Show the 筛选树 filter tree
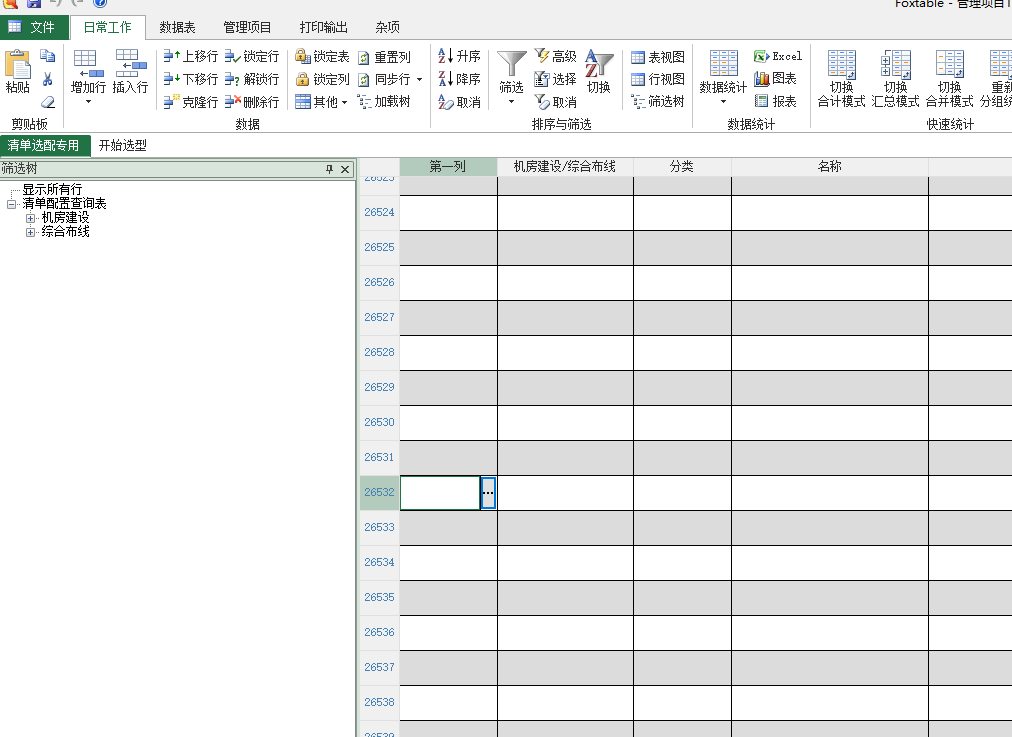This screenshot has width=1012, height=737. pos(657,102)
